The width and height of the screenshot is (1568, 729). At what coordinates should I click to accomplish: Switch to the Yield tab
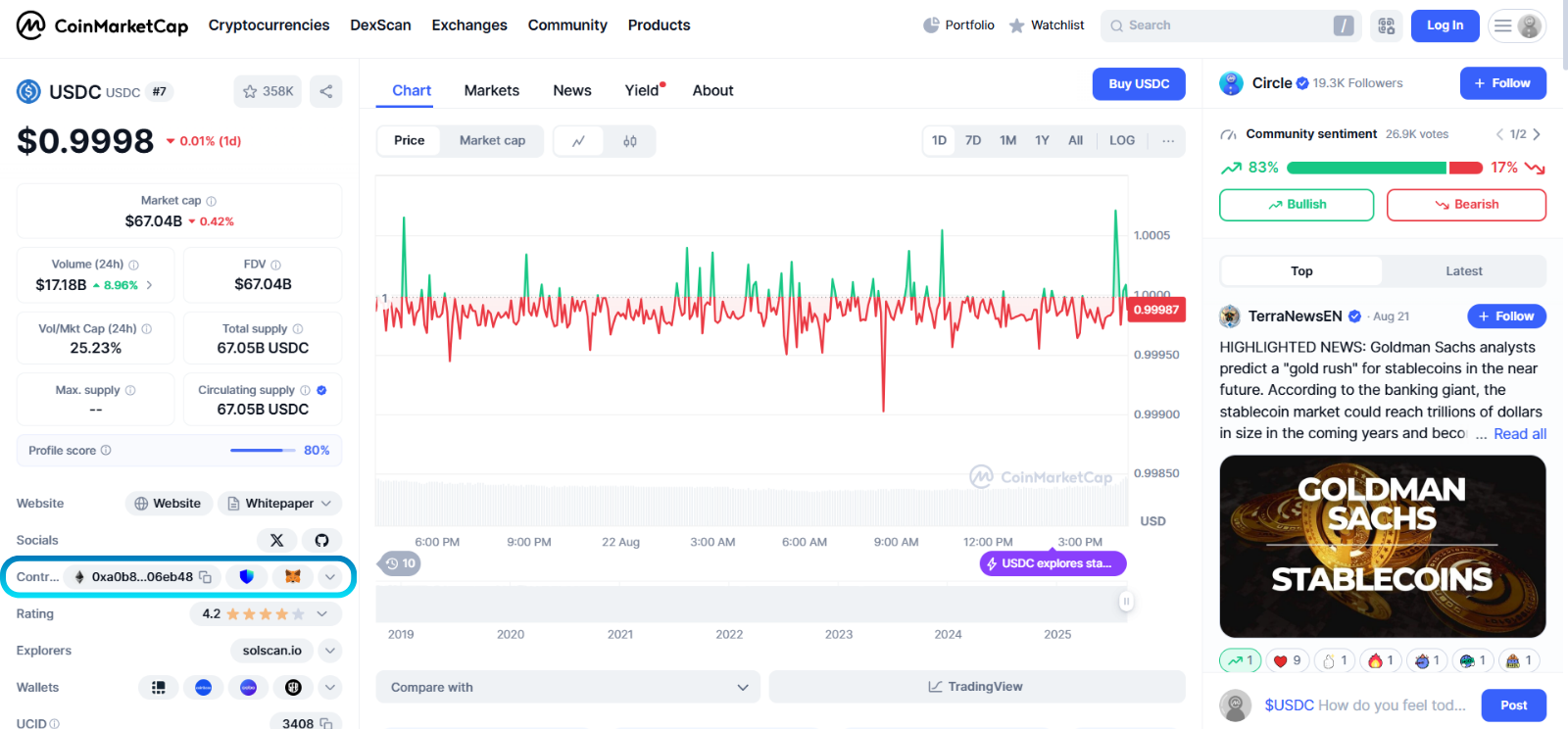[x=644, y=90]
